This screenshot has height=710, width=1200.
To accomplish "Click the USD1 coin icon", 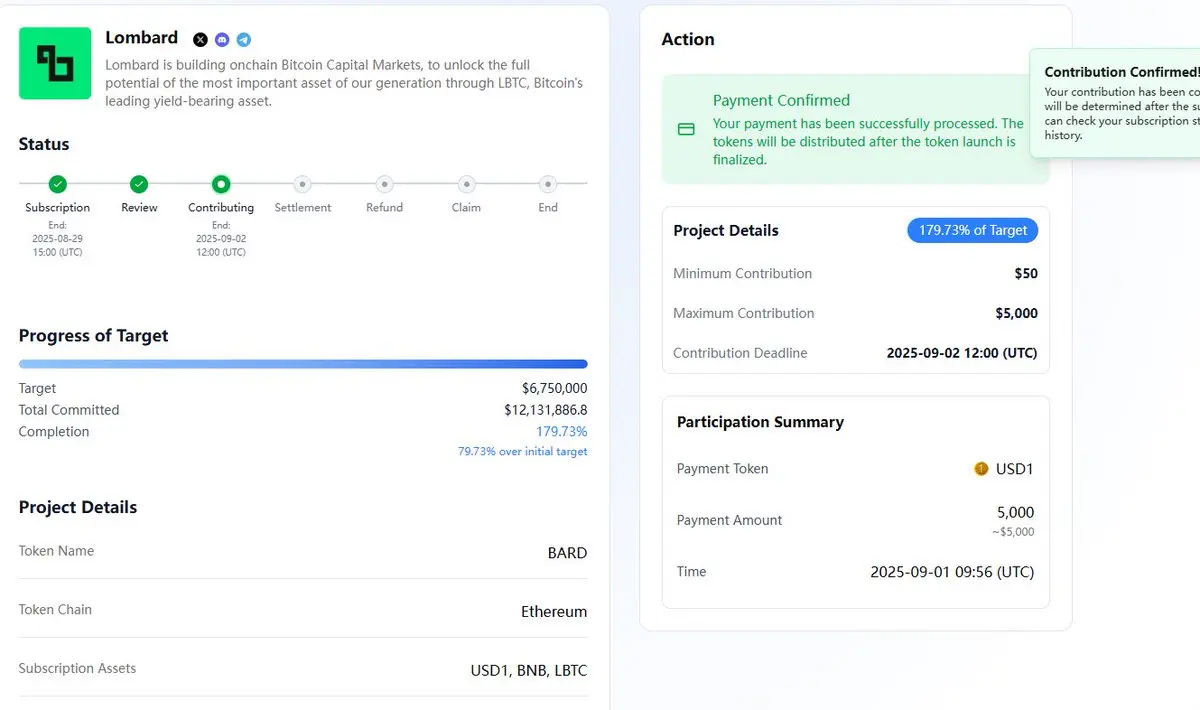I will (981, 468).
